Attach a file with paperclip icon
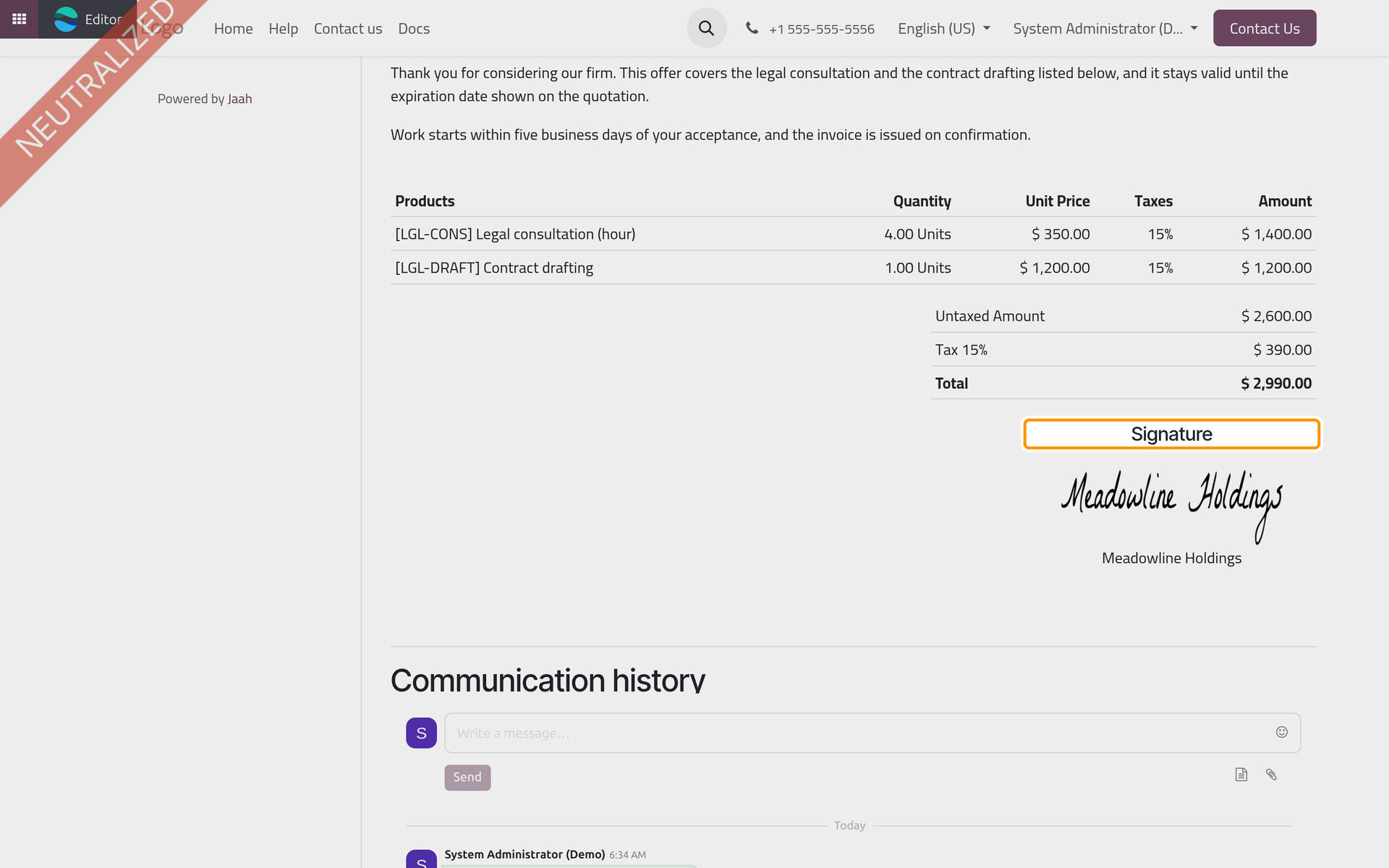This screenshot has height=868, width=1389. [1271, 775]
